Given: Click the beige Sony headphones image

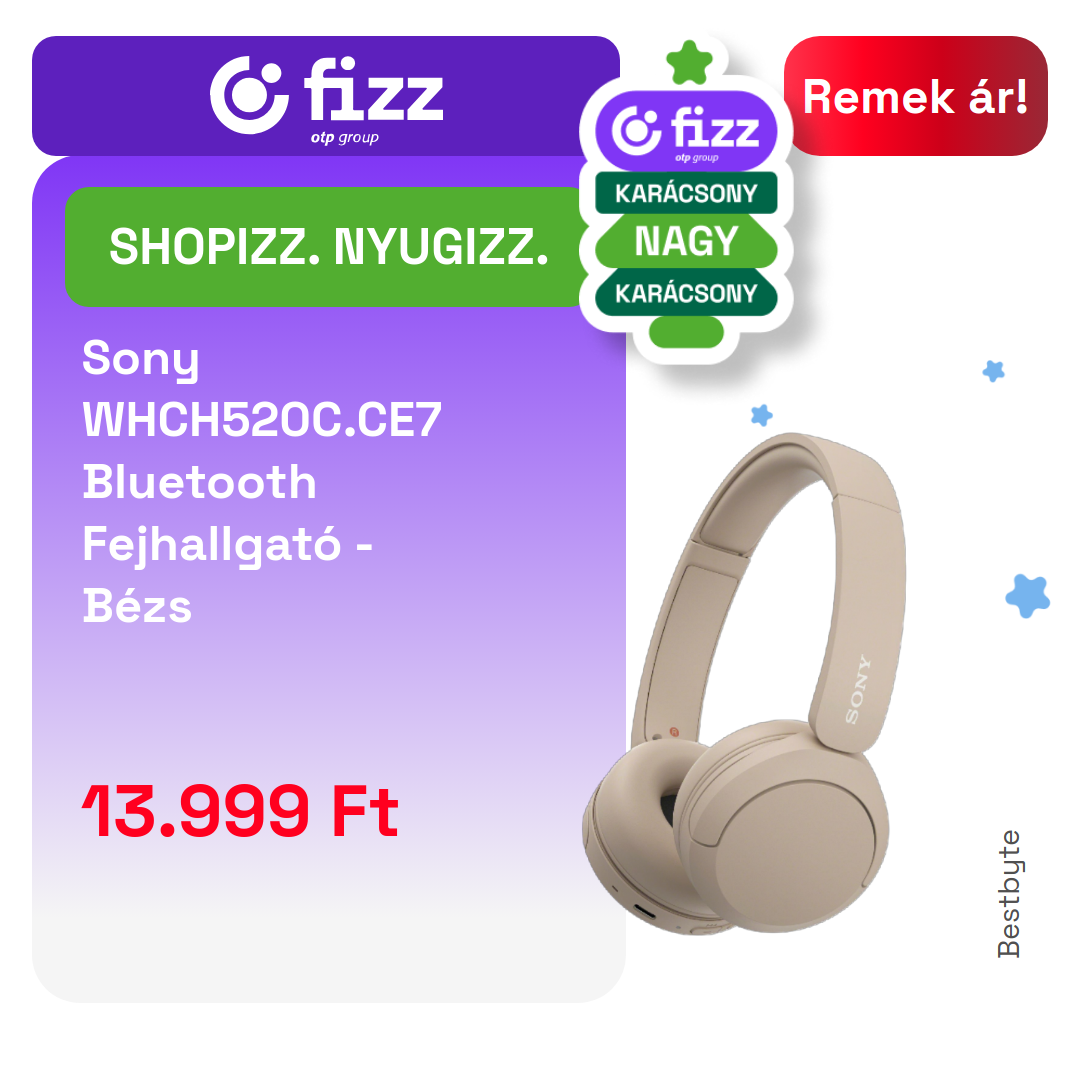Looking at the screenshot, I should point(744,683).
